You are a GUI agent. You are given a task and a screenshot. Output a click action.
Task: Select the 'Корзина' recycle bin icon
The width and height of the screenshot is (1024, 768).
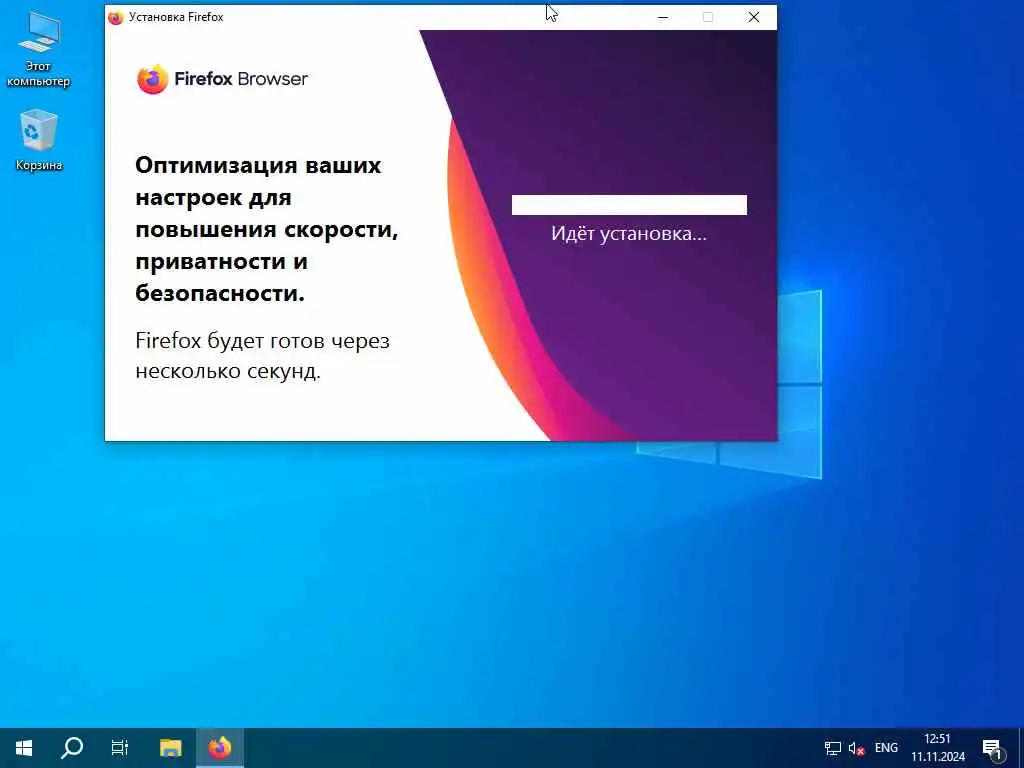[39, 140]
